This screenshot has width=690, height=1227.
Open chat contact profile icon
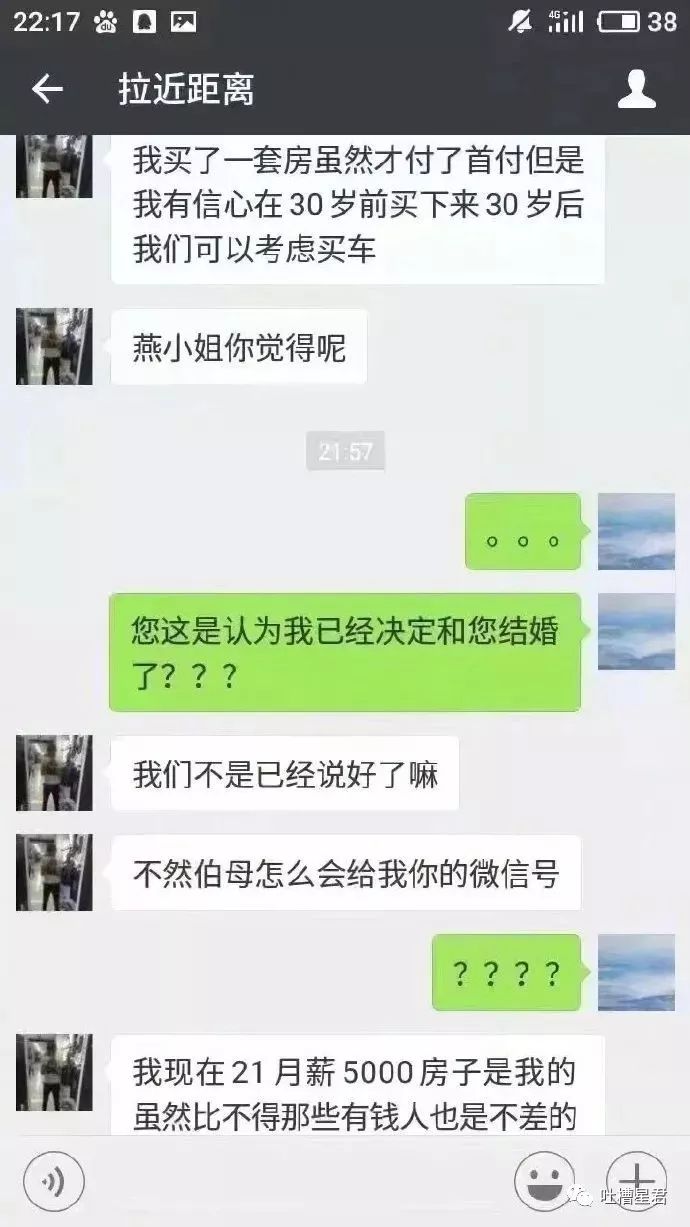click(636, 89)
